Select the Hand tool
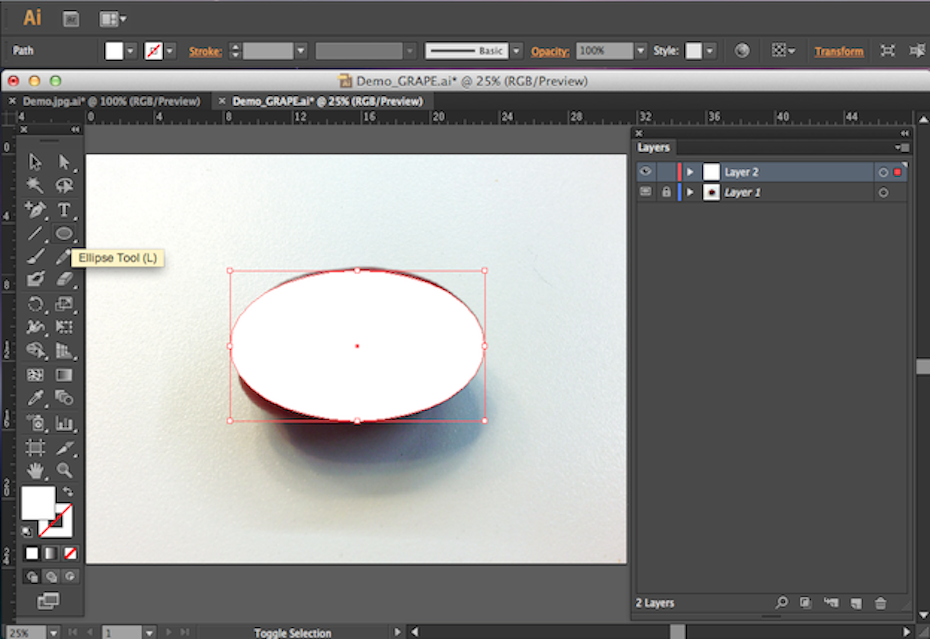This screenshot has height=639, width=930. (36, 470)
